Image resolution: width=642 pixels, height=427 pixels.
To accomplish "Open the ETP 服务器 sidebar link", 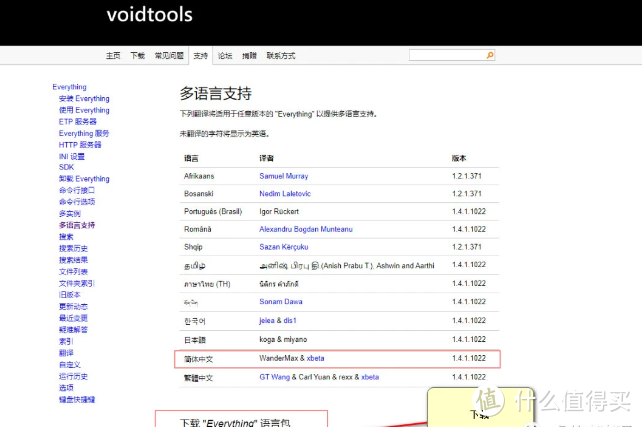I will tap(78, 122).
